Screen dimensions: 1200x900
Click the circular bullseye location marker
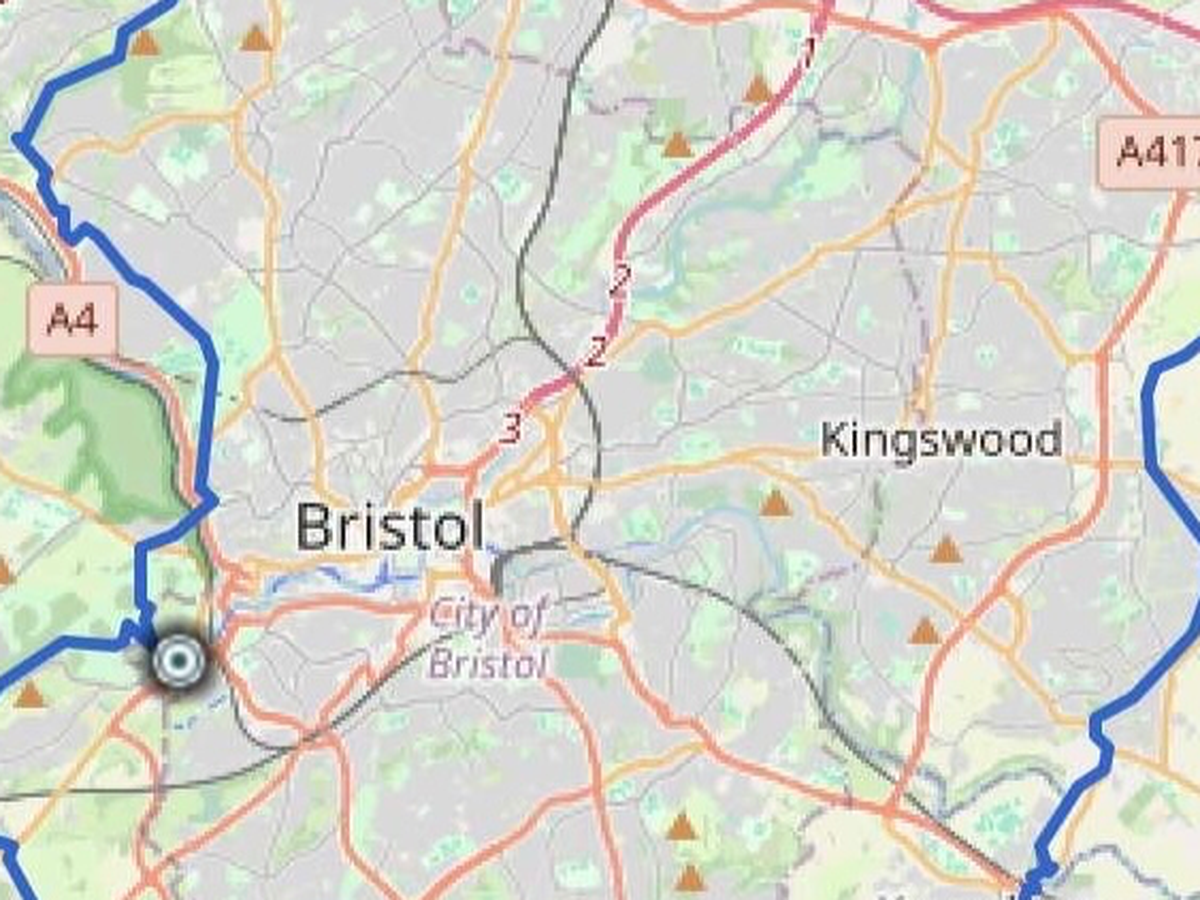(x=179, y=661)
